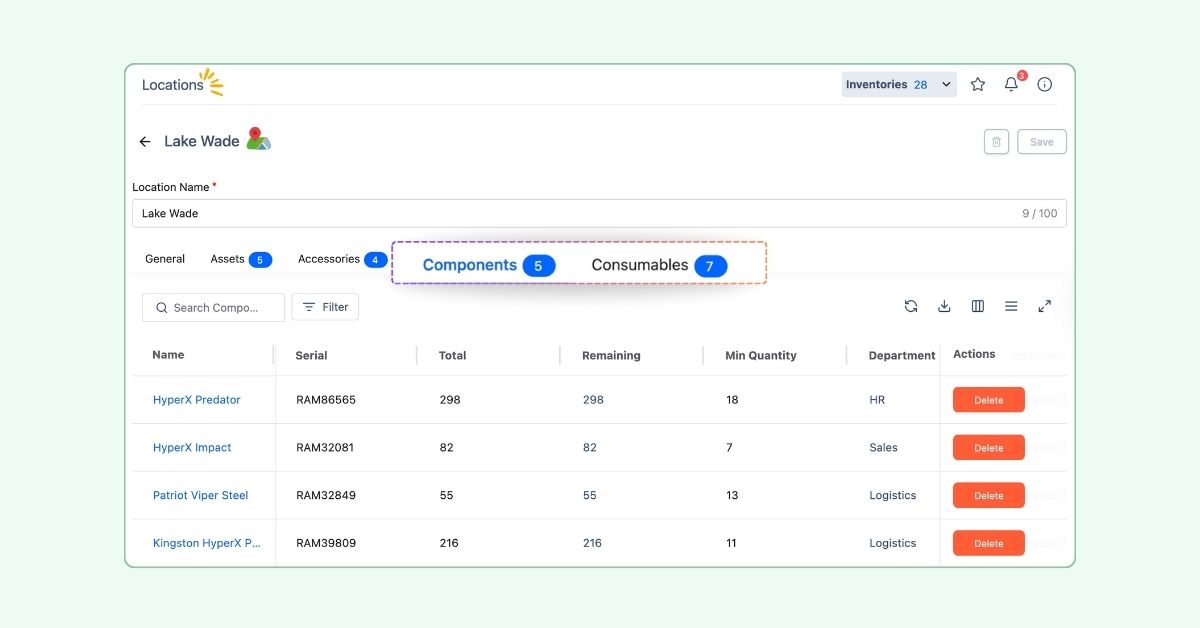Image resolution: width=1200 pixels, height=628 pixels.
Task: Change row density with lines icon
Action: tap(1011, 307)
